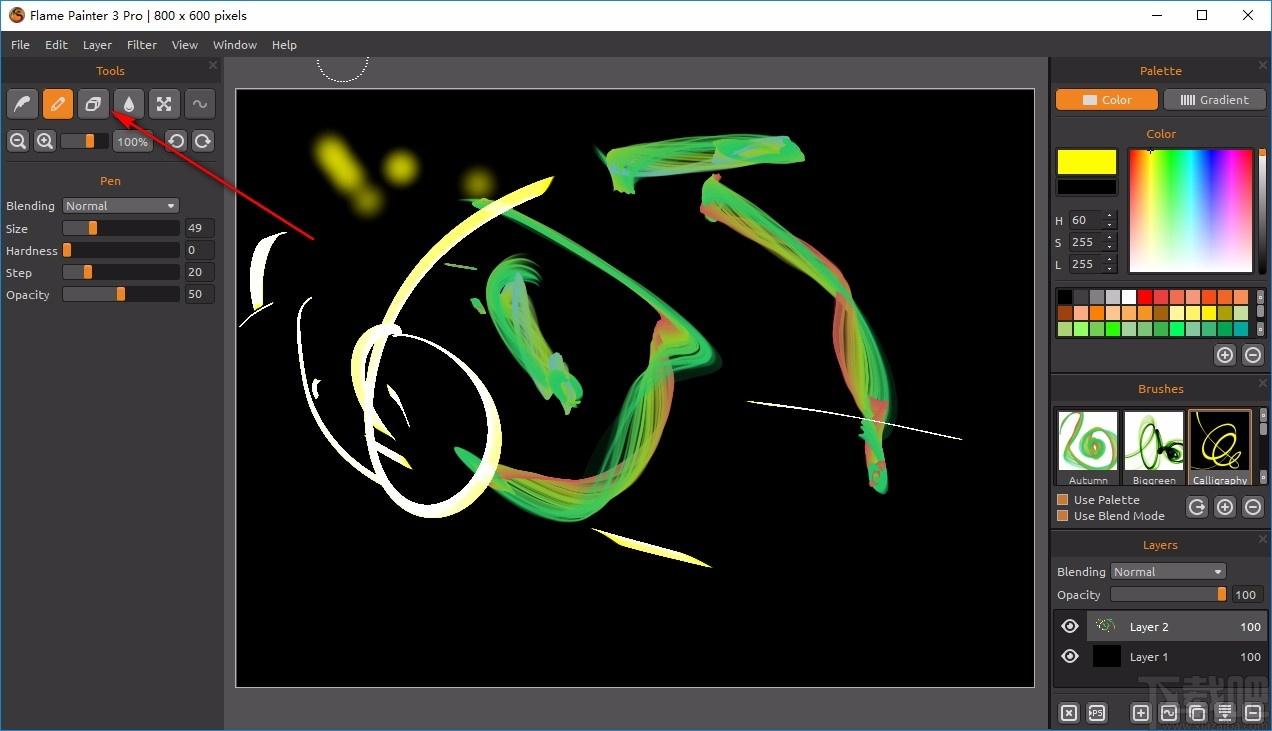This screenshot has width=1272, height=731.
Task: Toggle the Use Blend Mode checkbox
Action: tap(1063, 516)
